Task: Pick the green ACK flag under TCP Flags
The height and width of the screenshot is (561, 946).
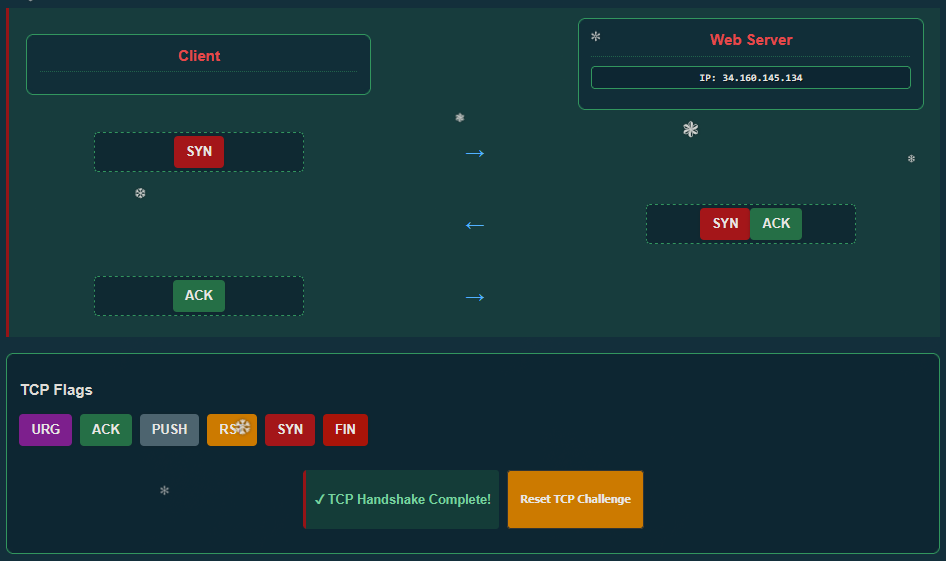Action: coord(106,430)
